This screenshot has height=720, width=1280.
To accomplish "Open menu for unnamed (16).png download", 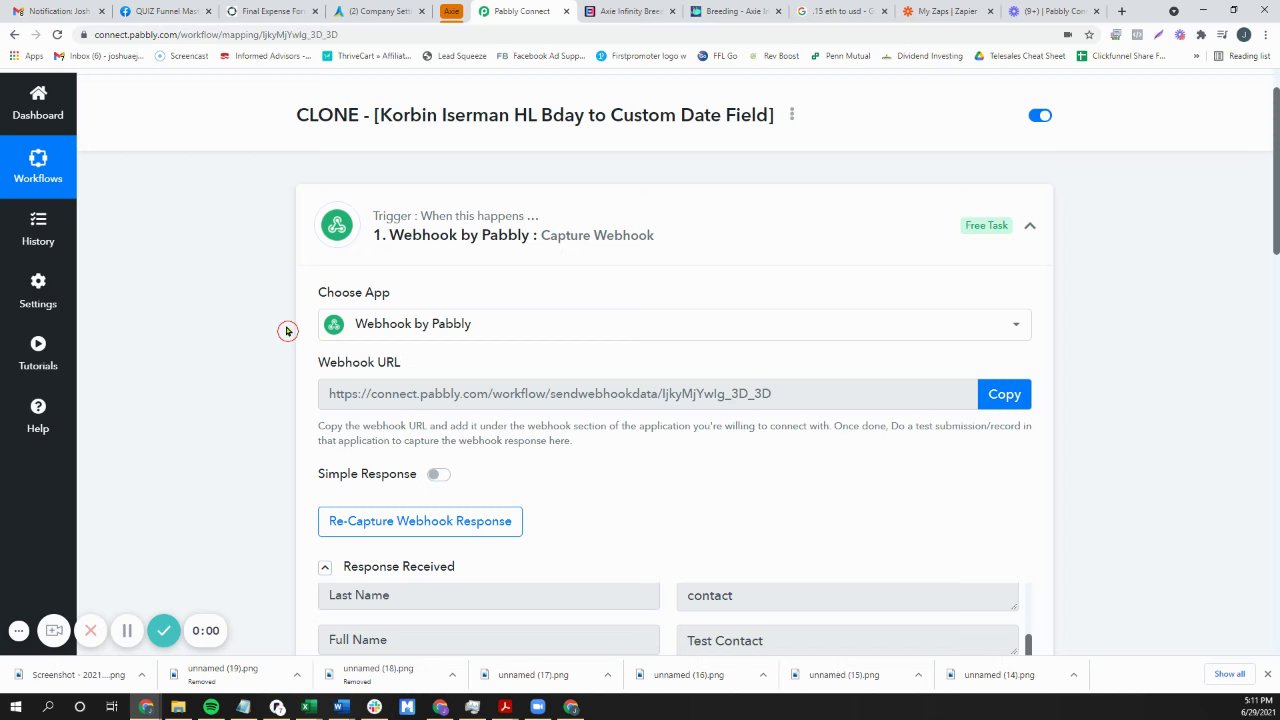I will tap(762, 675).
